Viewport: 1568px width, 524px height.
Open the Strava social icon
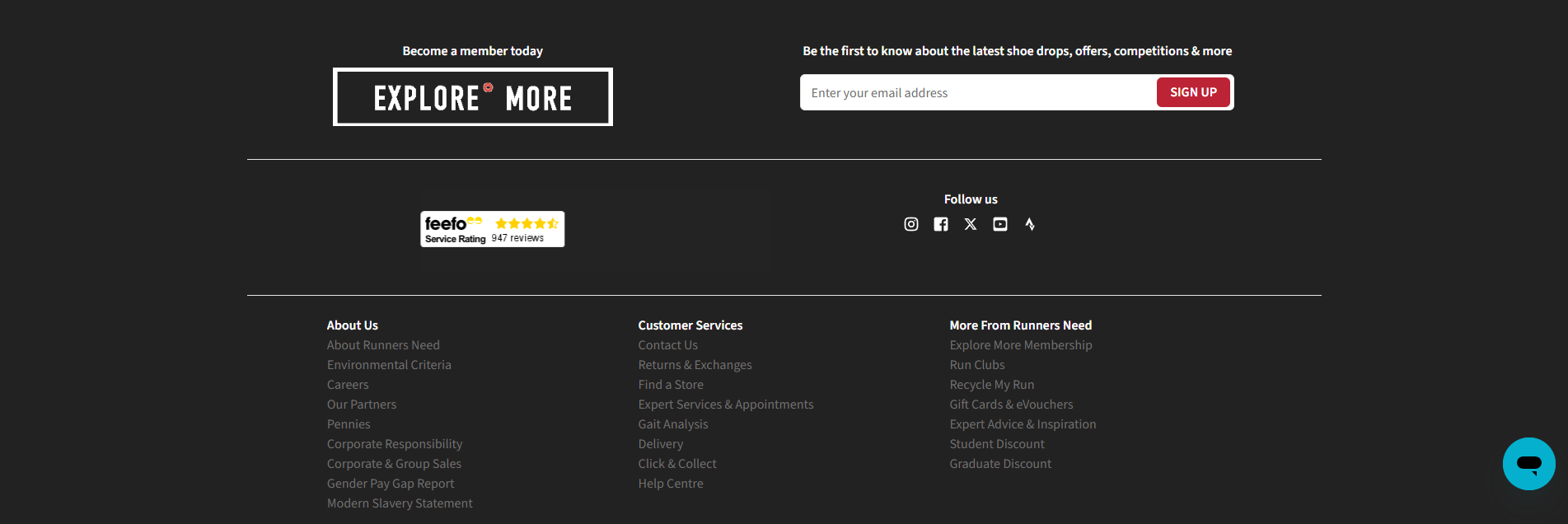point(1030,224)
